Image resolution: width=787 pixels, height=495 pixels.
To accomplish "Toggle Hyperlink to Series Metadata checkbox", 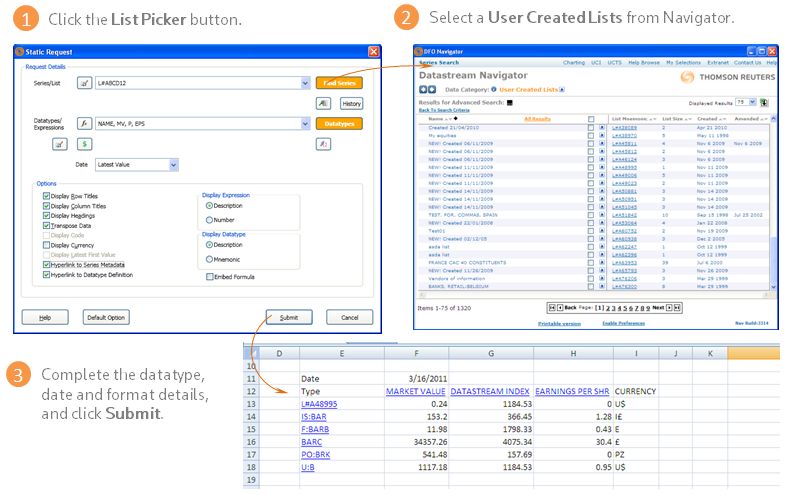I will [46, 265].
